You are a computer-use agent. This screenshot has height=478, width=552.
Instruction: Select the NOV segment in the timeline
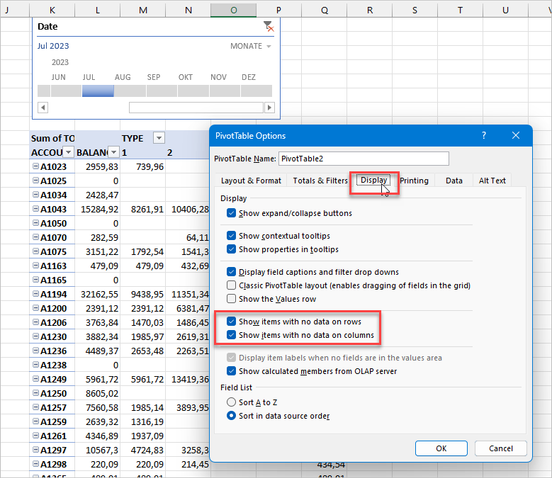coord(225,91)
